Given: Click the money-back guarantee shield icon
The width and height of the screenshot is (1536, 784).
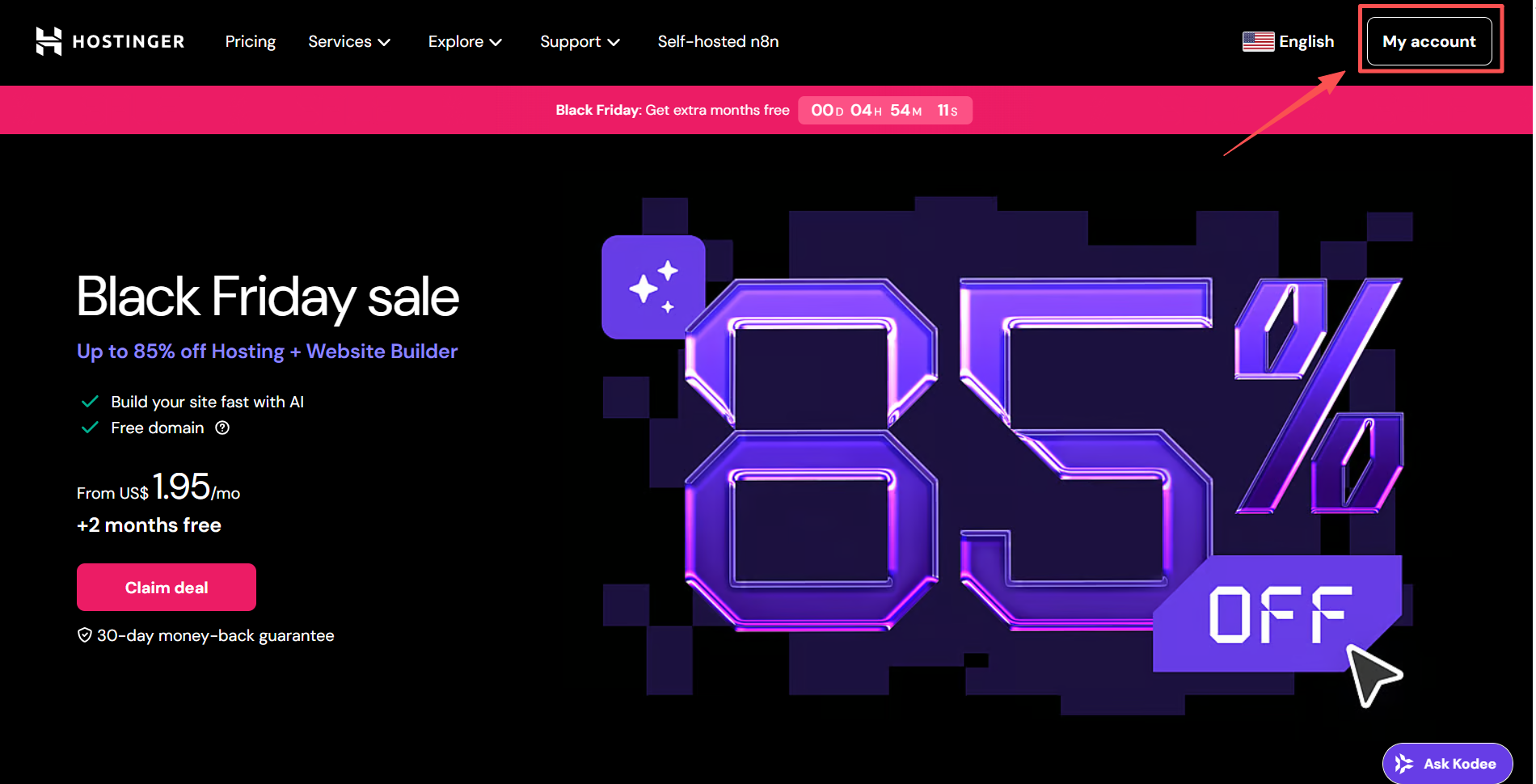Looking at the screenshot, I should (x=84, y=635).
